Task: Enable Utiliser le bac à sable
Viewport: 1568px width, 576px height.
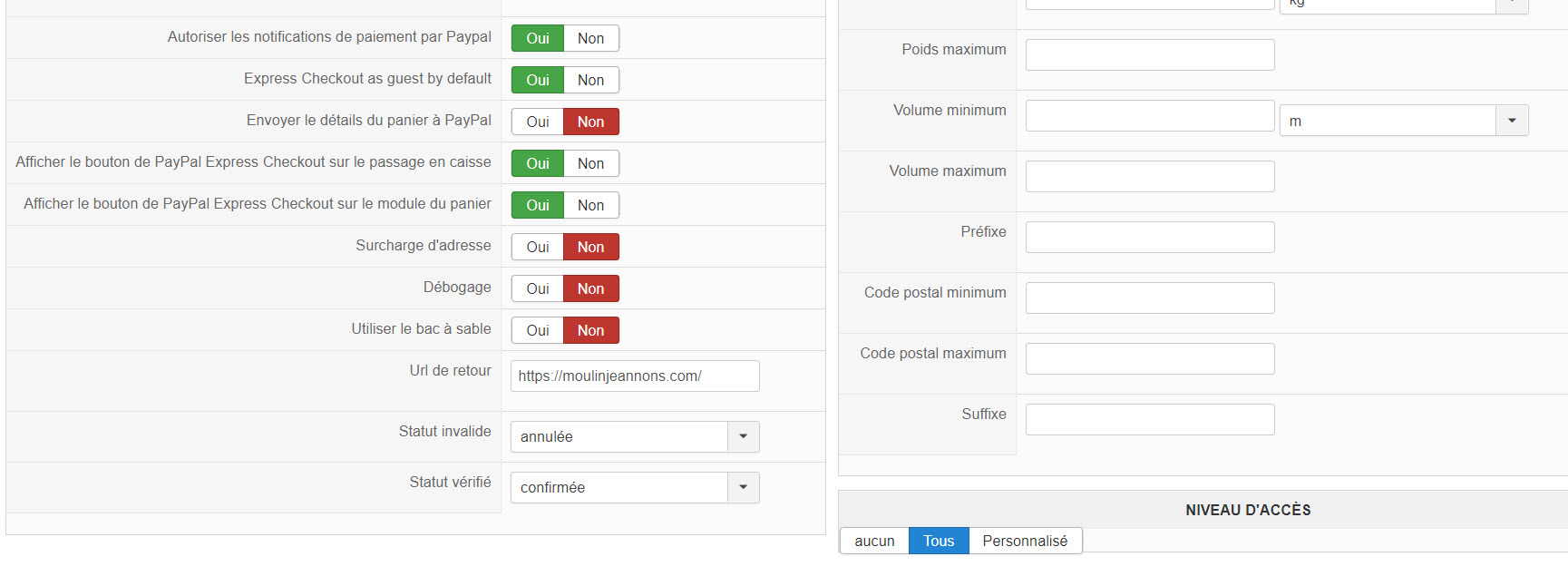Action: pyautogui.click(x=538, y=330)
